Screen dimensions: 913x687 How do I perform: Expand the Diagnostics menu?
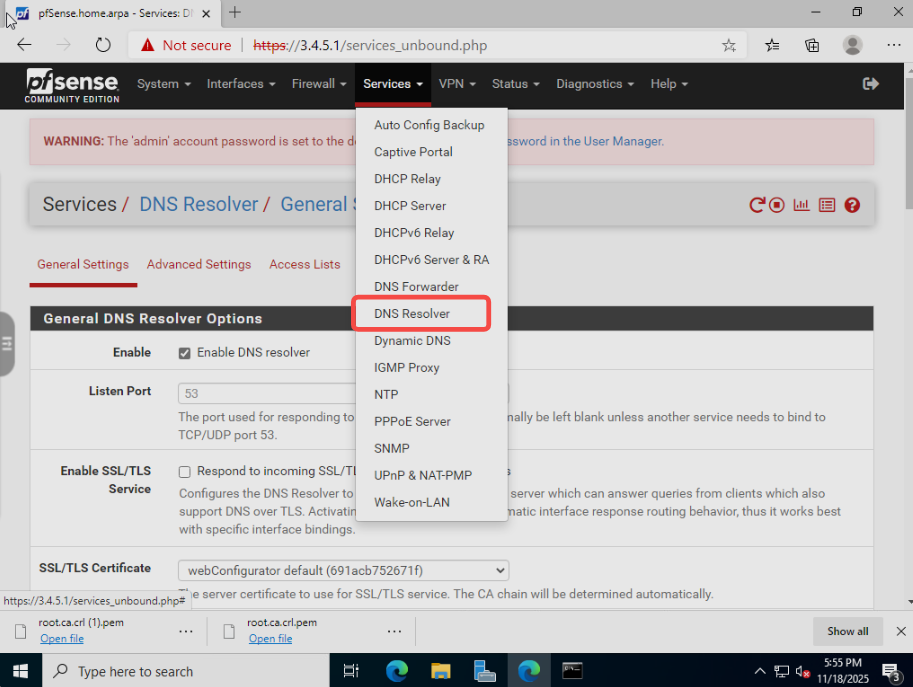click(594, 84)
